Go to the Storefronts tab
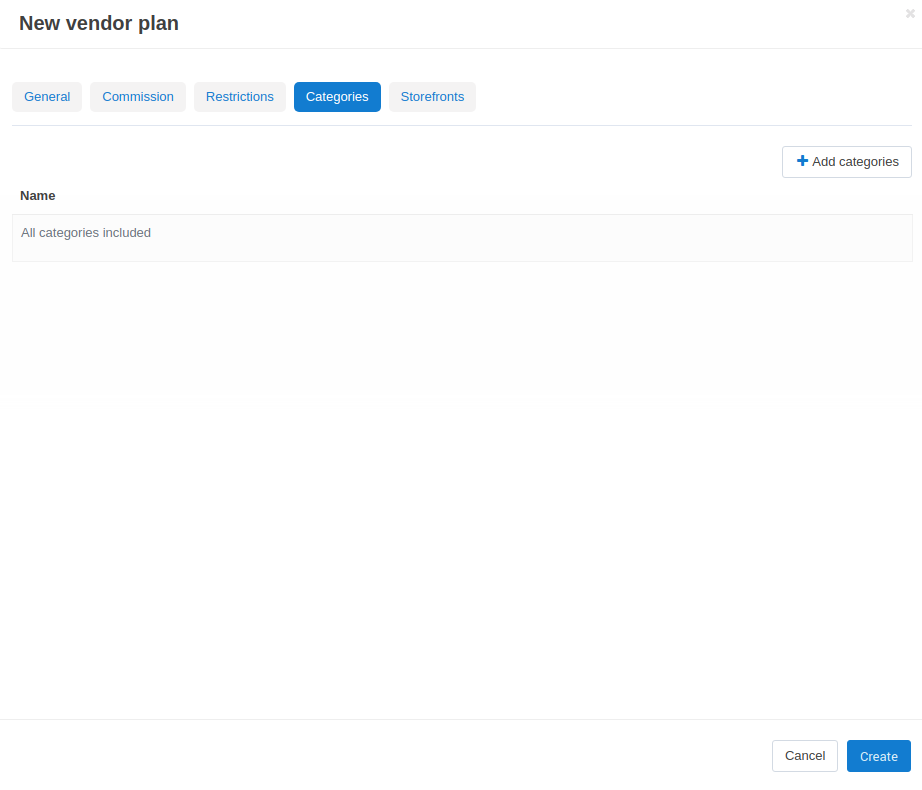 click(432, 97)
